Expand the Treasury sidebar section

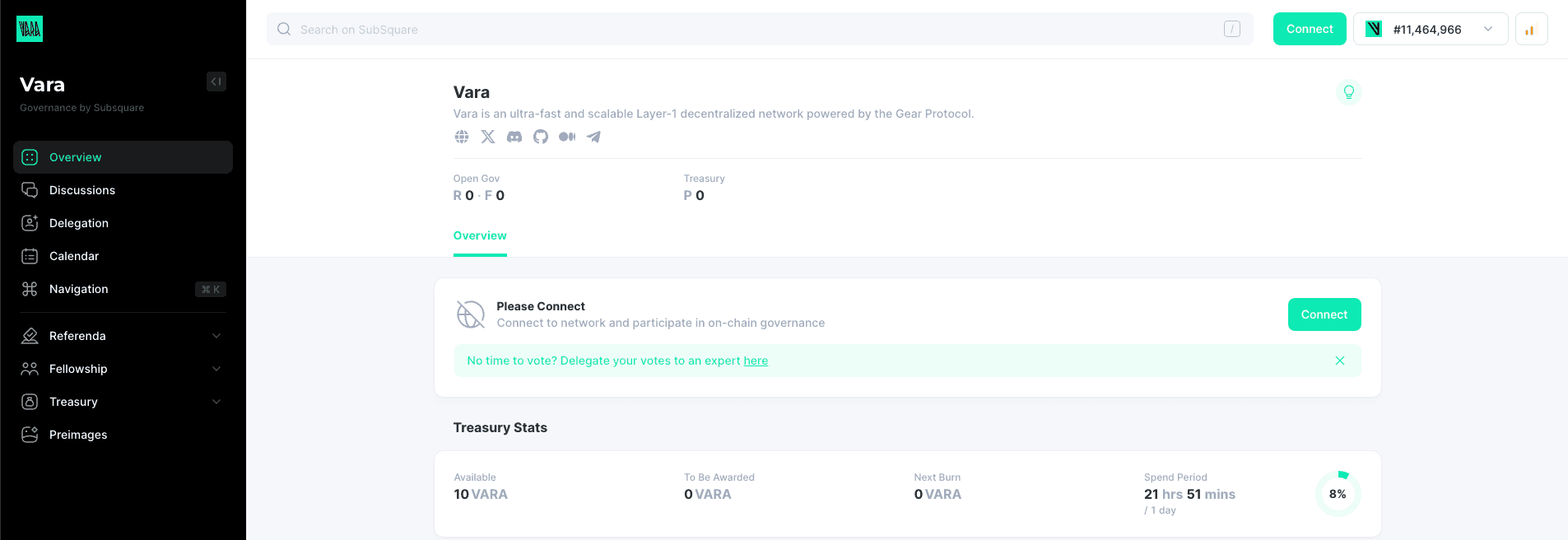point(216,402)
